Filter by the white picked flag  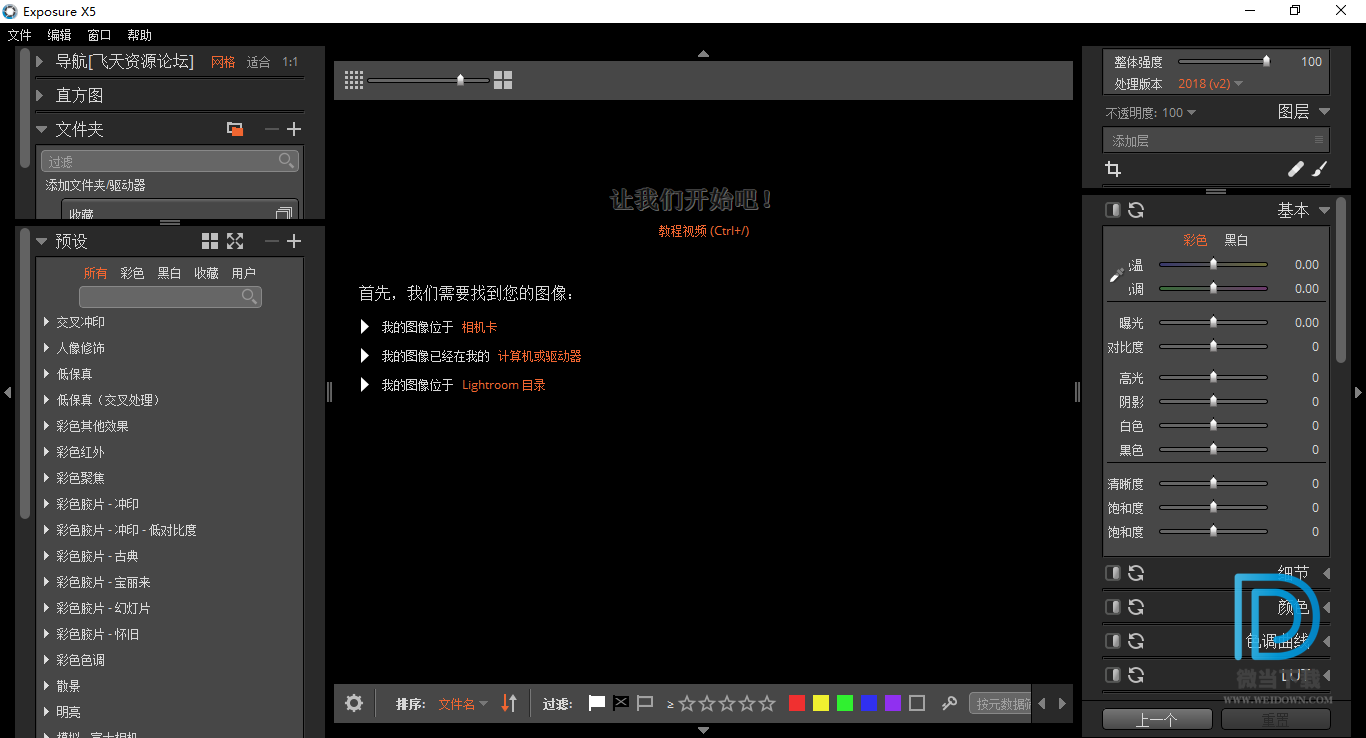[x=597, y=703]
